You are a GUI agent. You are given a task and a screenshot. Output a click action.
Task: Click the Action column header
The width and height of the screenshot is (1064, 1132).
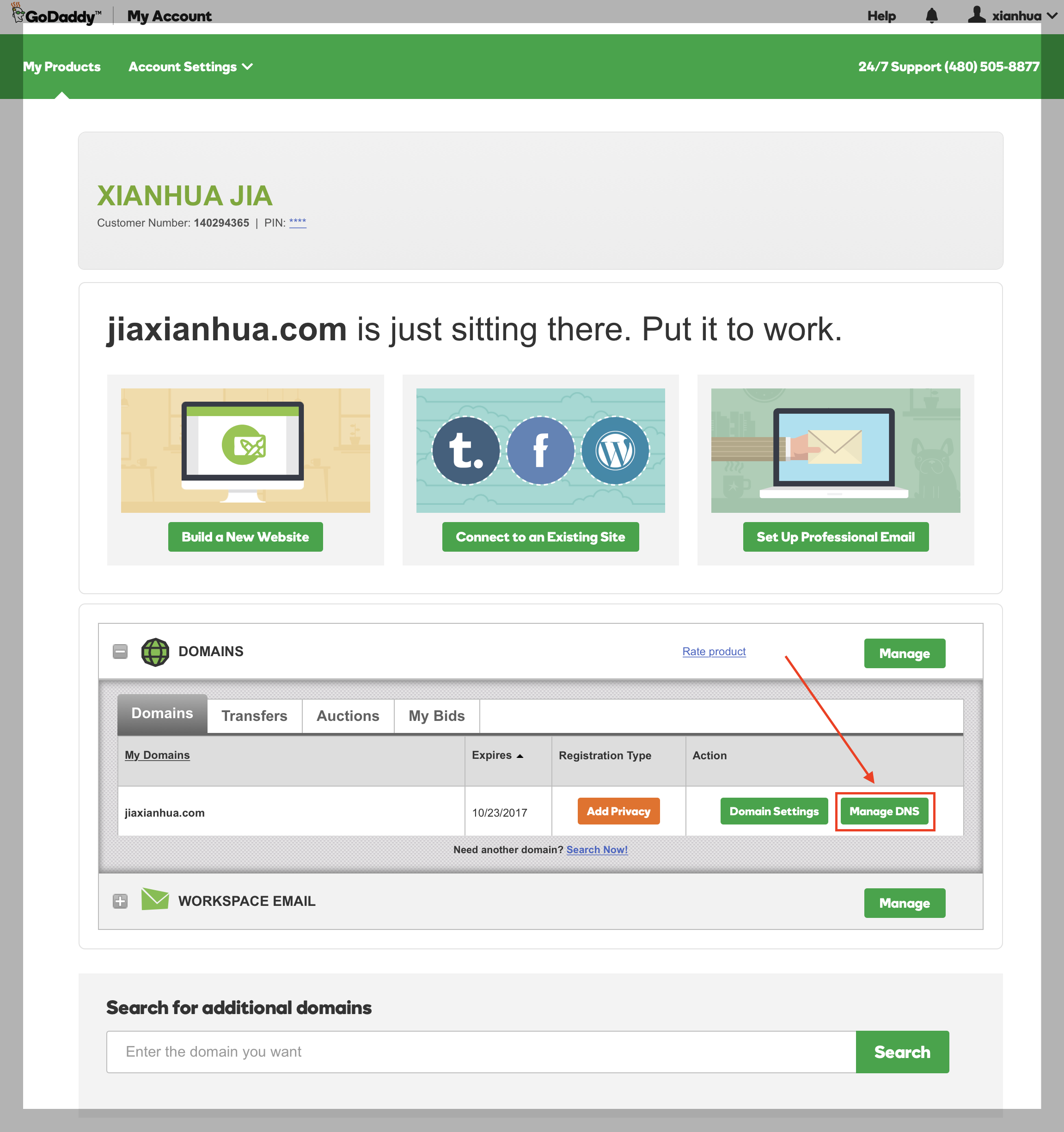(709, 756)
